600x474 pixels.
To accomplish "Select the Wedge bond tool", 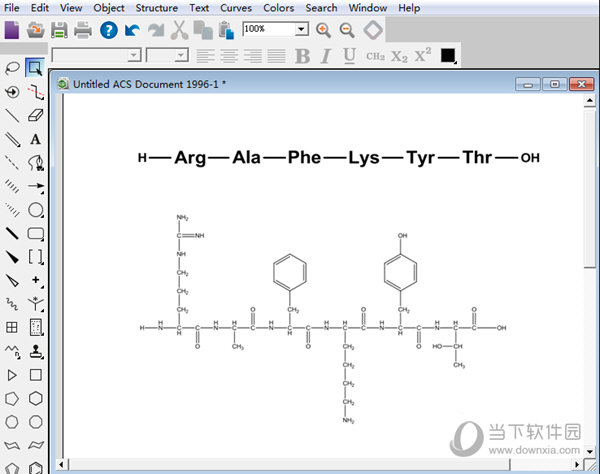I will pos(12,257).
